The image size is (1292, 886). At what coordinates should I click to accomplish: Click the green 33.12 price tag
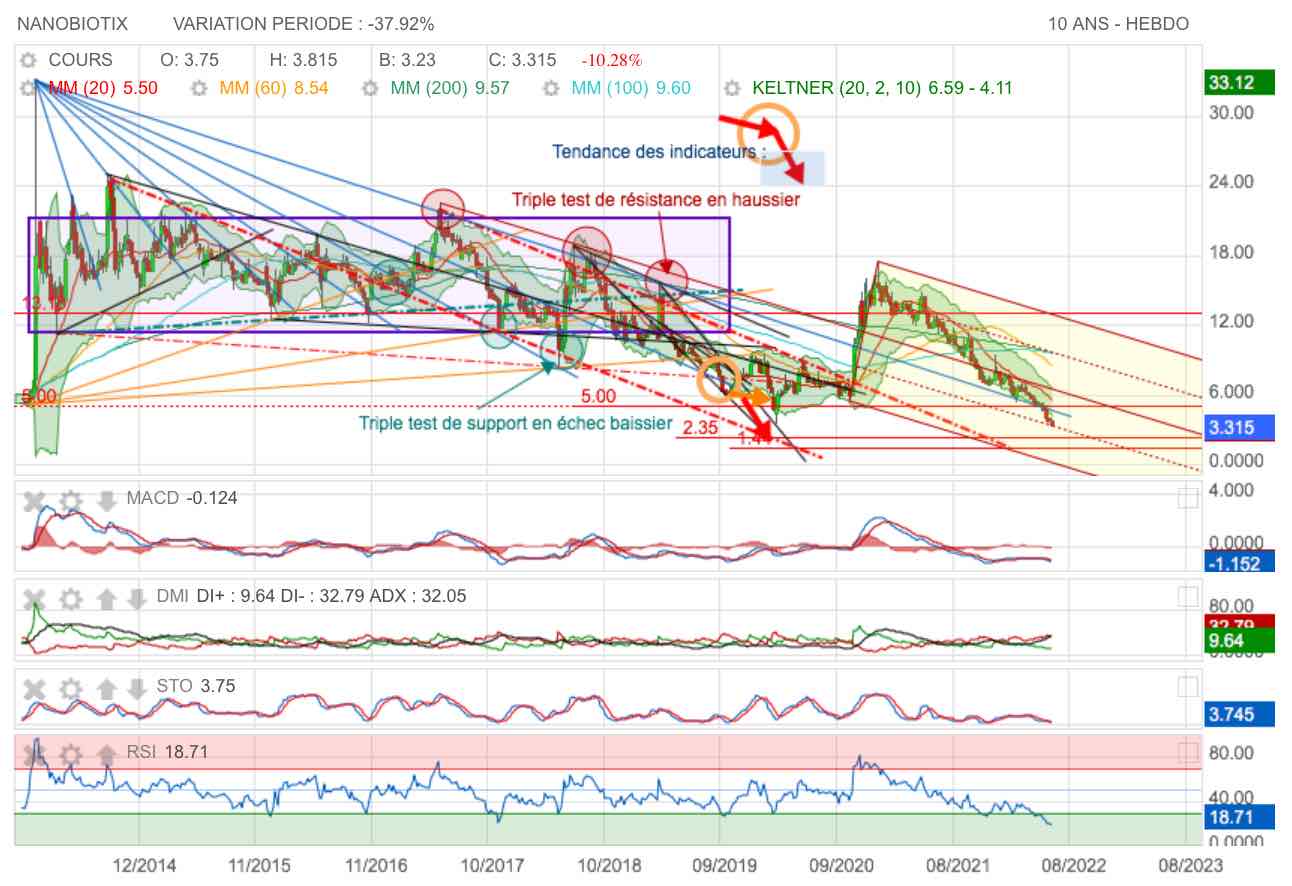click(x=1240, y=83)
